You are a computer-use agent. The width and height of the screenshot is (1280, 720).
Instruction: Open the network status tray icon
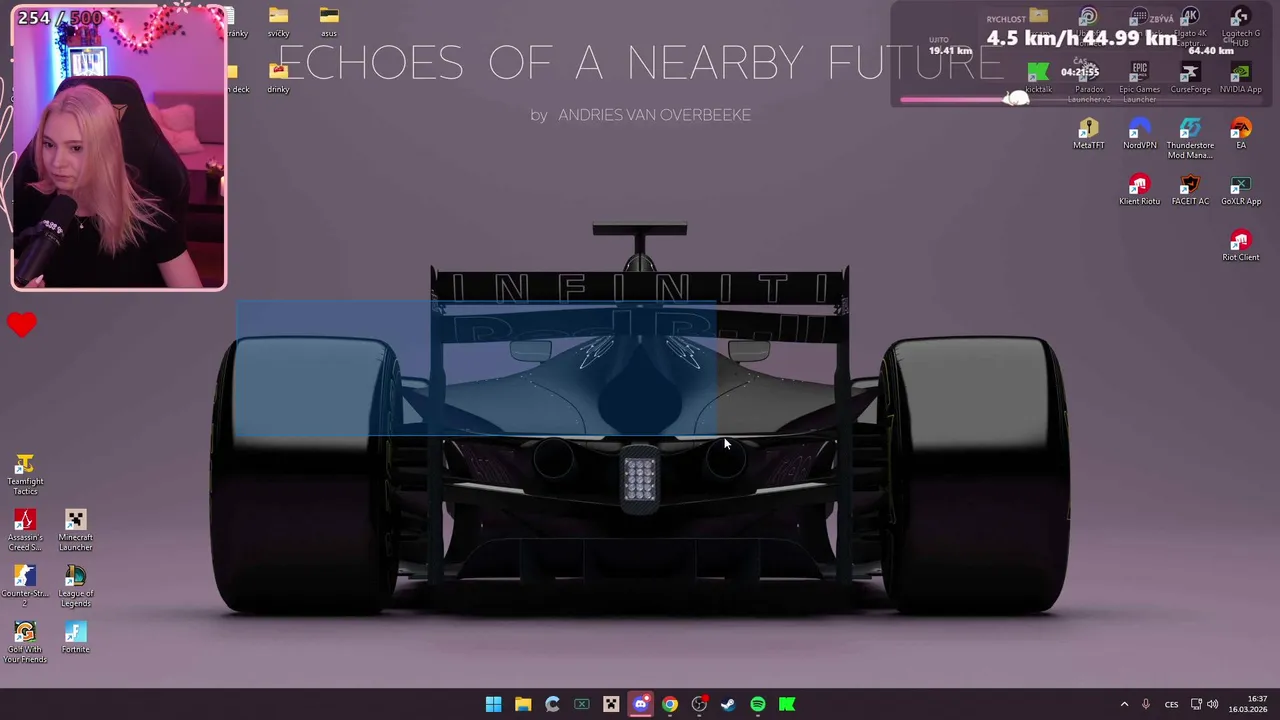[1196, 704]
